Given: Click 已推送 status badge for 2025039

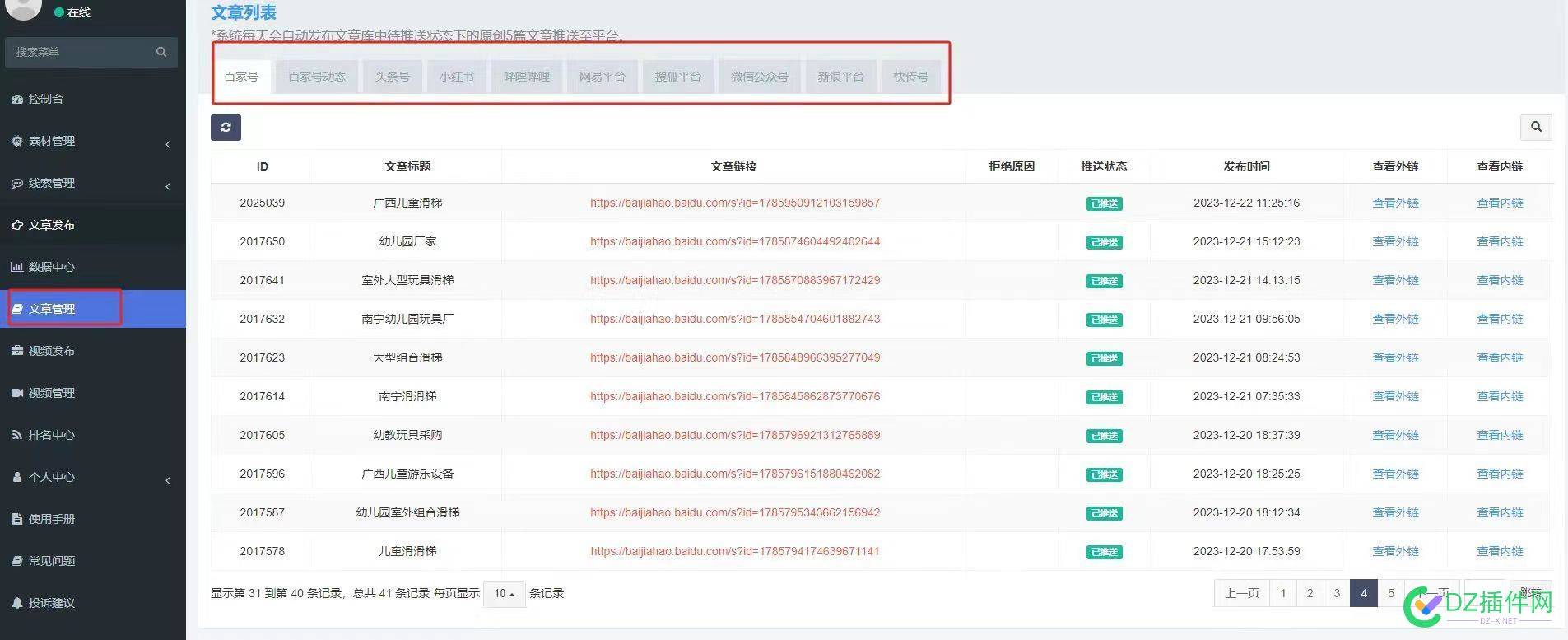Looking at the screenshot, I should 1104,203.
